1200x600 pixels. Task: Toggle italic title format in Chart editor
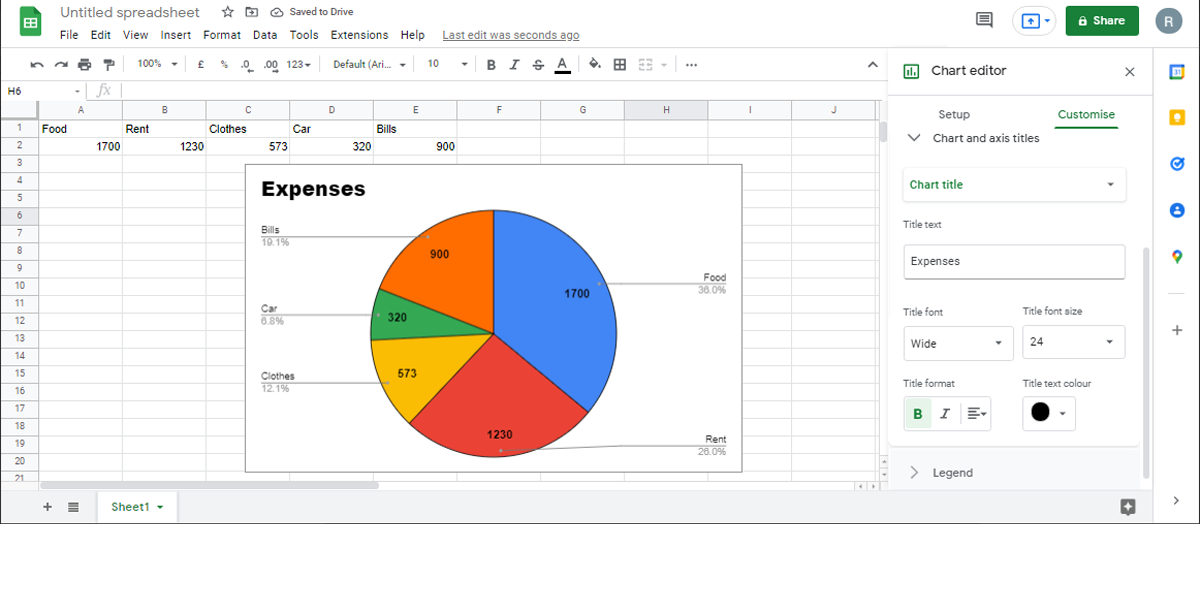tap(945, 413)
